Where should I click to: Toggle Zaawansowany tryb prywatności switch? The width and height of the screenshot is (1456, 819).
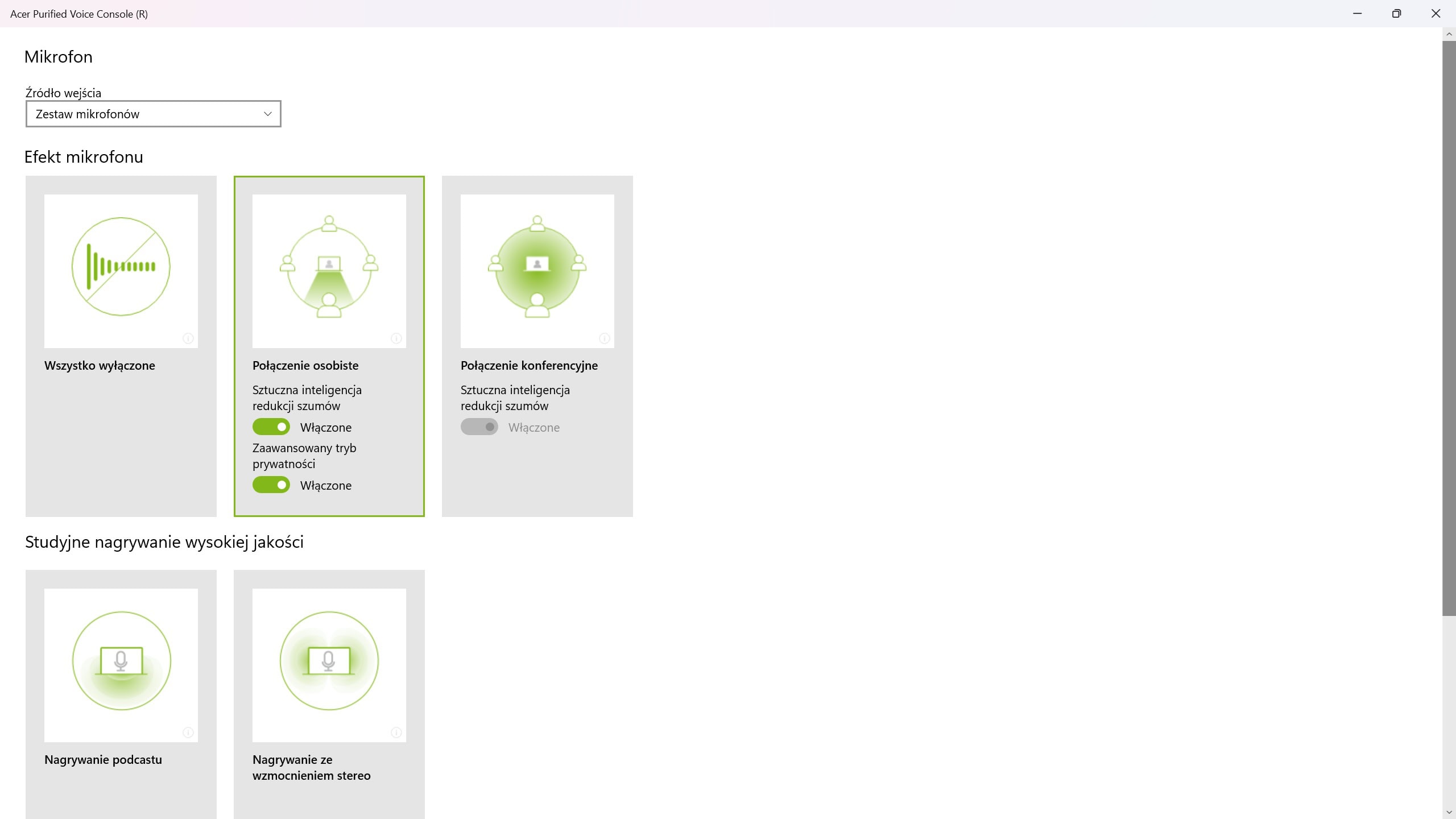point(271,485)
